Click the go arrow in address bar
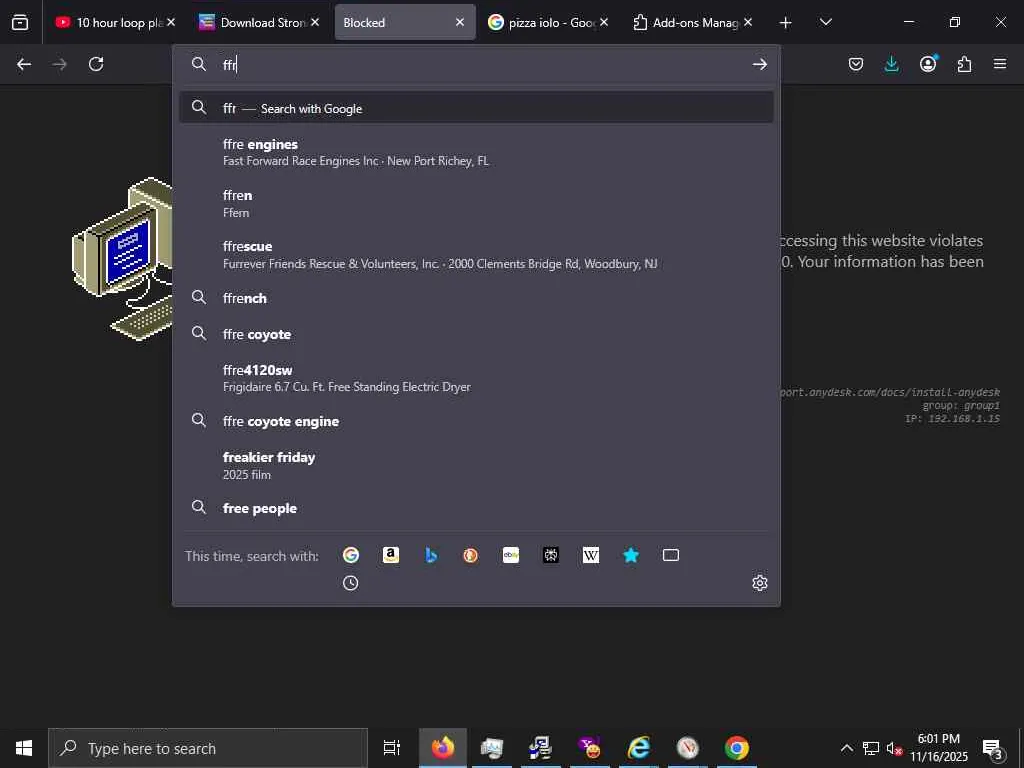This screenshot has height=768, width=1024. [760, 64]
